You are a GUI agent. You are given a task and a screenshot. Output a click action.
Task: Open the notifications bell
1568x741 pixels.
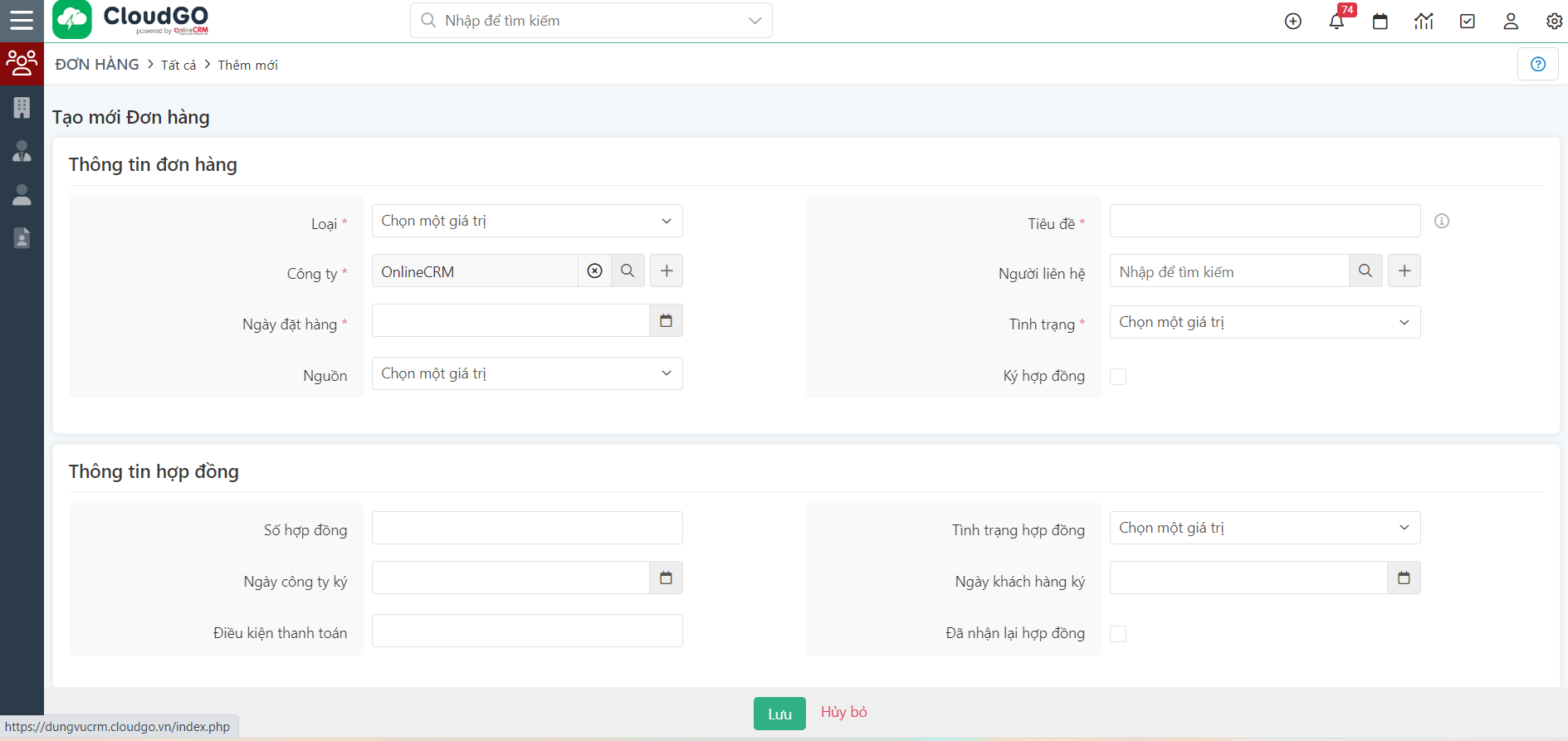click(1336, 22)
